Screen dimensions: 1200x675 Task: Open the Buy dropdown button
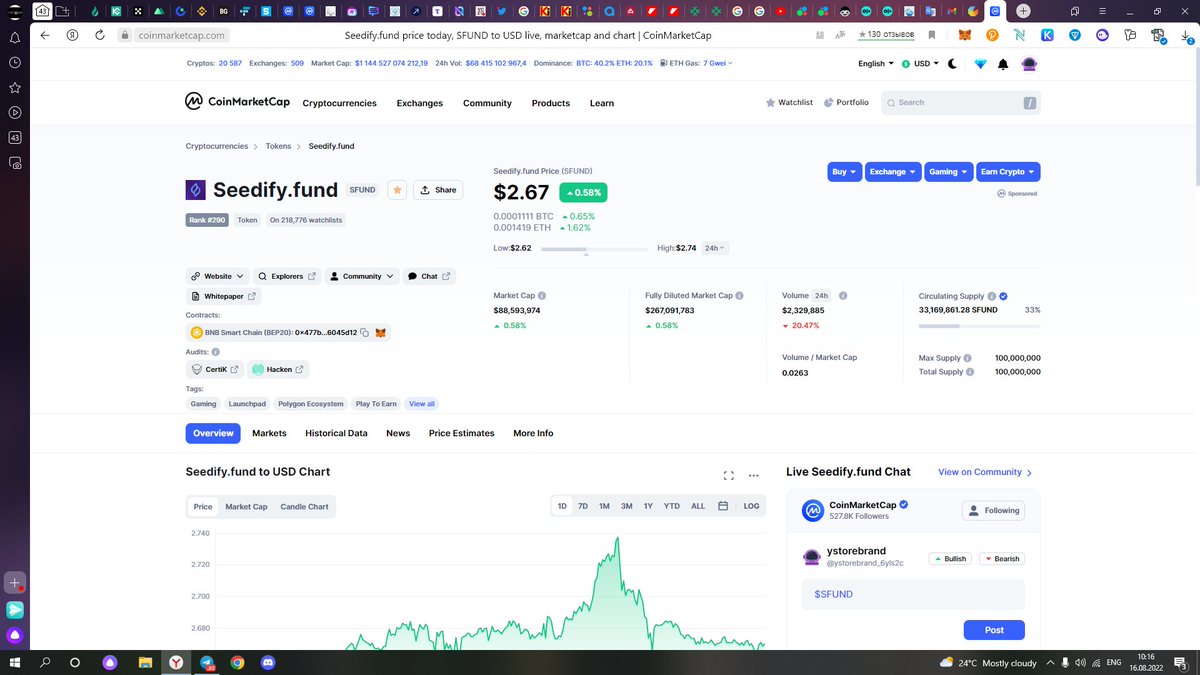844,172
